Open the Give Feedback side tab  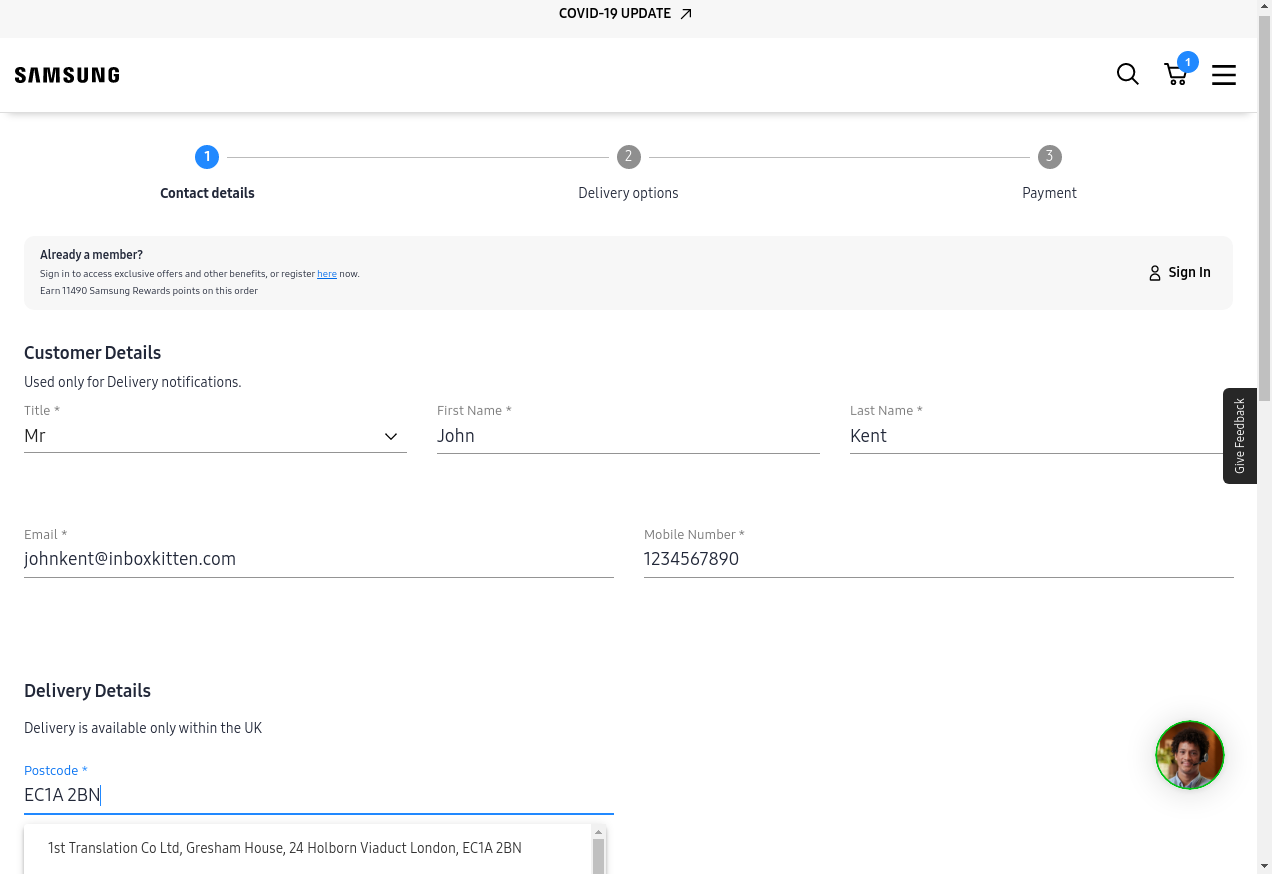[x=1239, y=436]
